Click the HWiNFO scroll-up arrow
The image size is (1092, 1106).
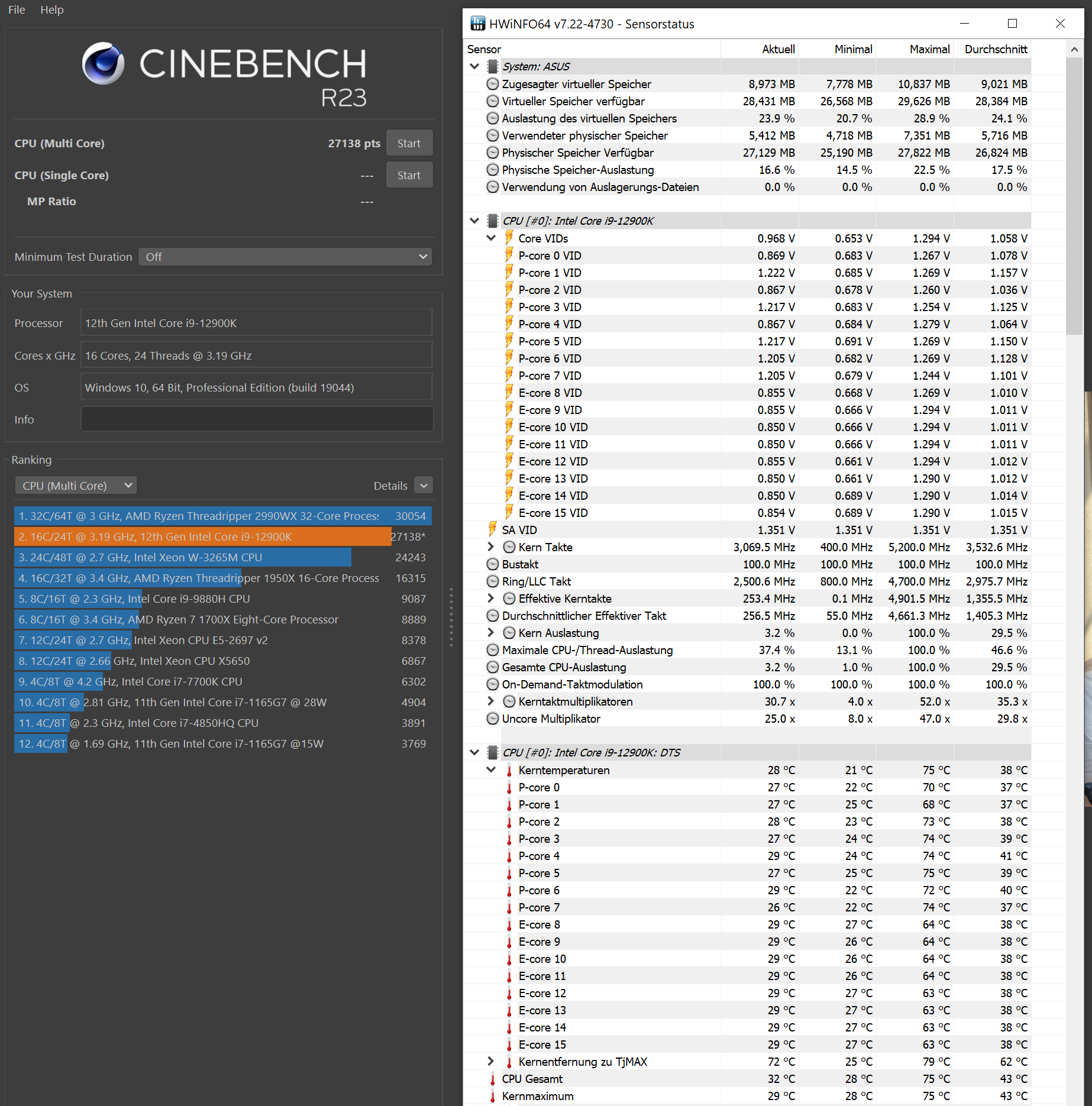[x=1074, y=50]
